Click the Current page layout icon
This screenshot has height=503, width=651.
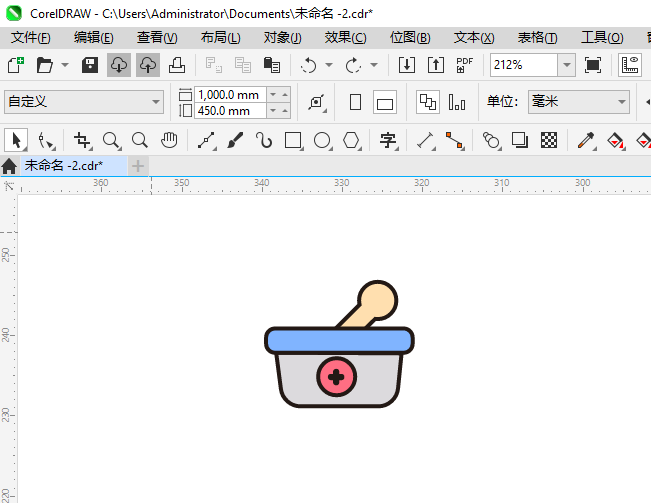[457, 102]
